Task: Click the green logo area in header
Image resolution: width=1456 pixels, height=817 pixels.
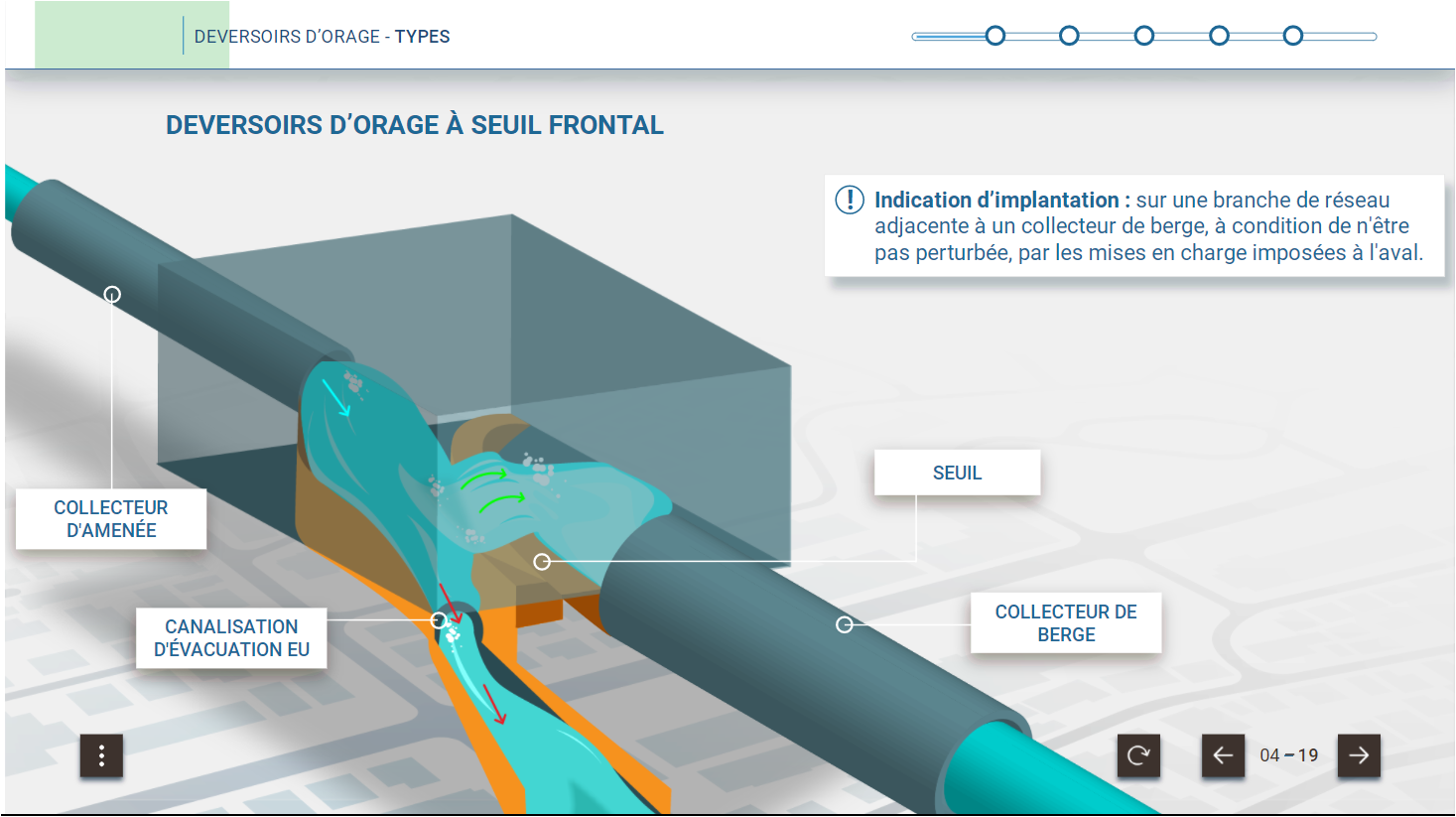Action: click(x=109, y=35)
